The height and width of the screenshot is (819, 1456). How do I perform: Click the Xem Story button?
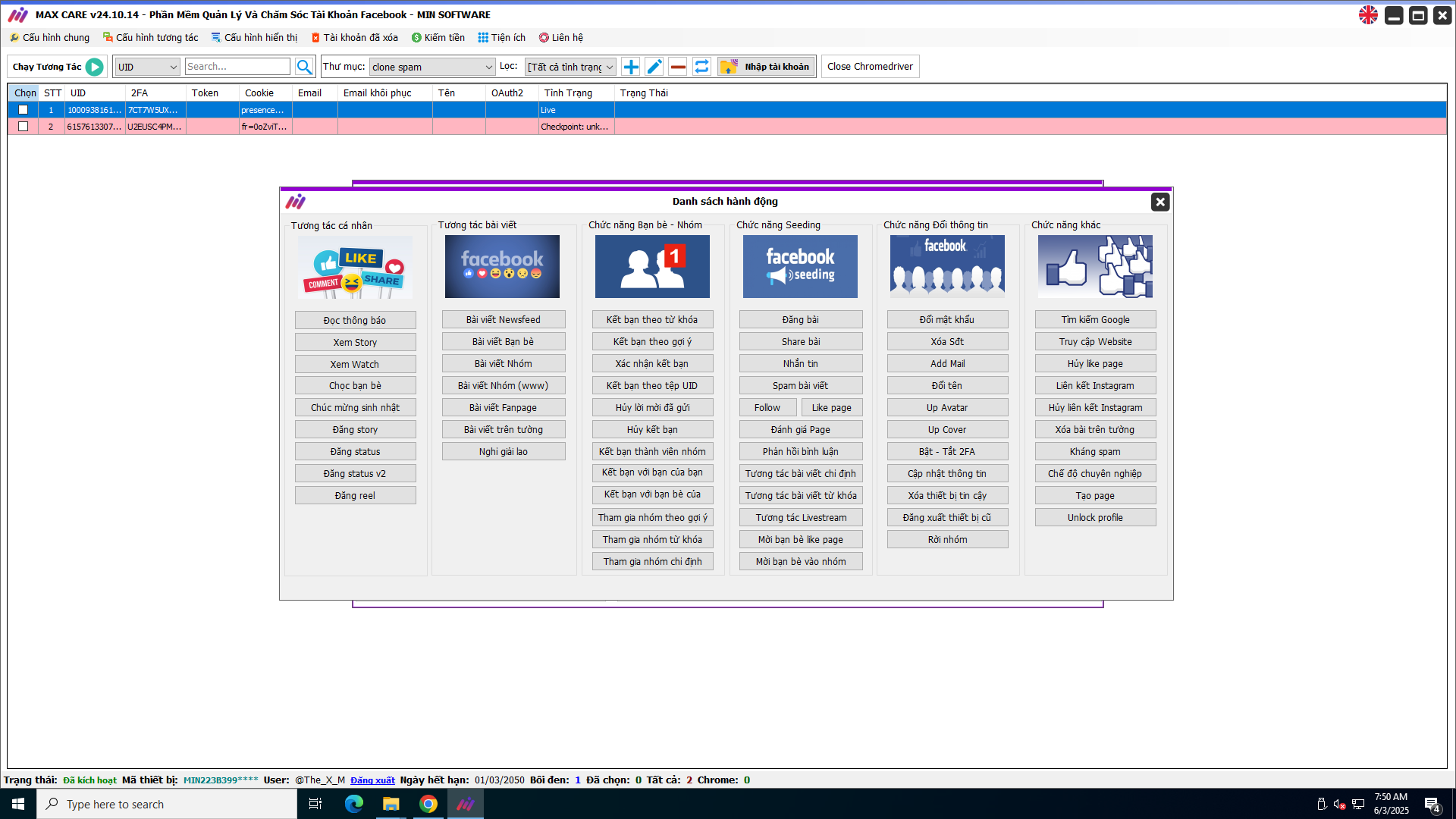pos(355,342)
